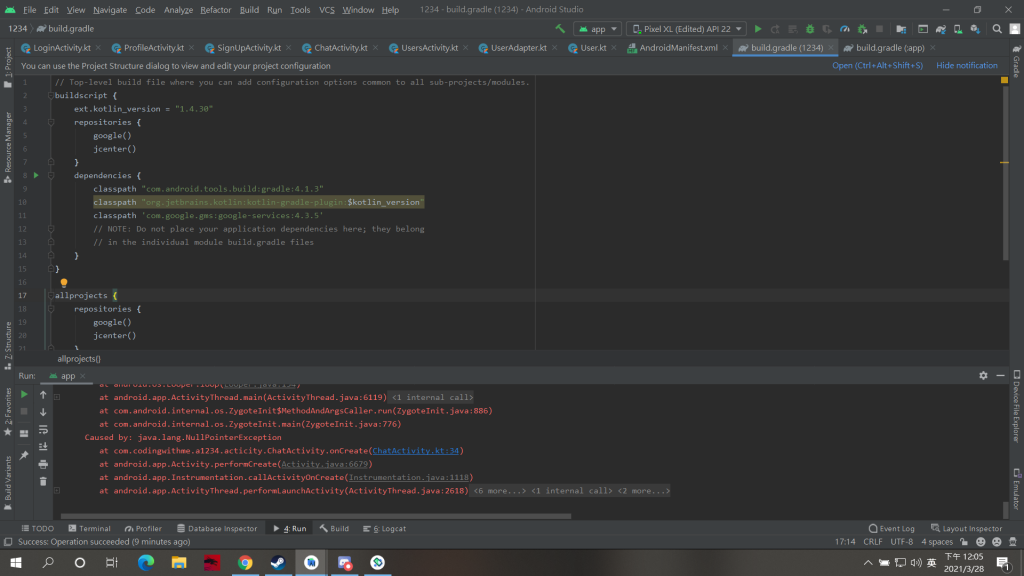This screenshot has width=1024, height=576.
Task: Toggle the Favorites sidebar panel
Action: pos(8,412)
